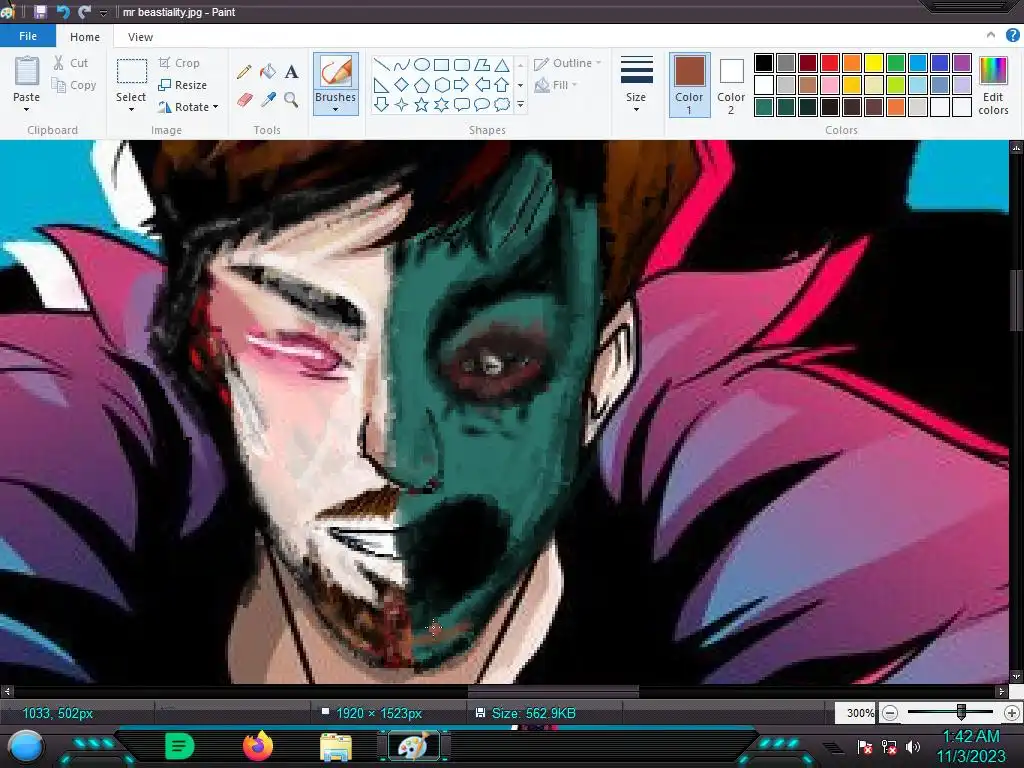This screenshot has height=768, width=1024.
Task: Click Zoom in plus button
Action: click(1012, 713)
